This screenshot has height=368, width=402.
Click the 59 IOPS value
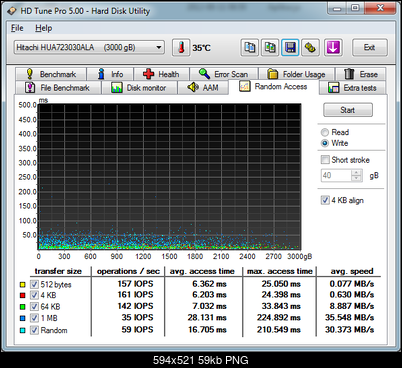tap(137, 330)
